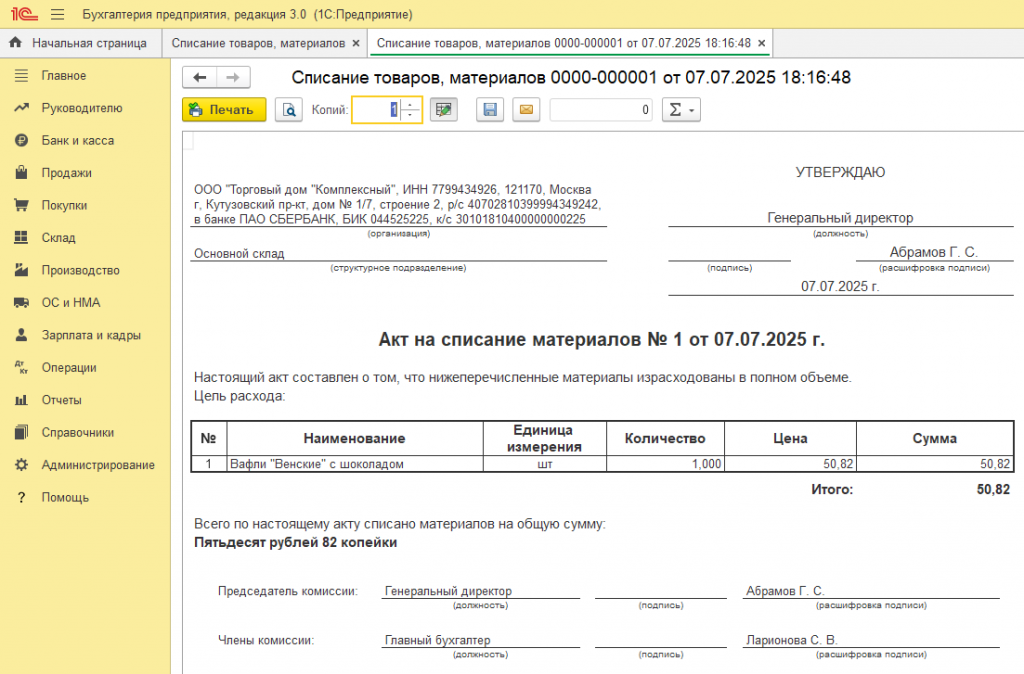Open print preview magnifier icon
This screenshot has width=1024, height=674.
[x=289, y=110]
